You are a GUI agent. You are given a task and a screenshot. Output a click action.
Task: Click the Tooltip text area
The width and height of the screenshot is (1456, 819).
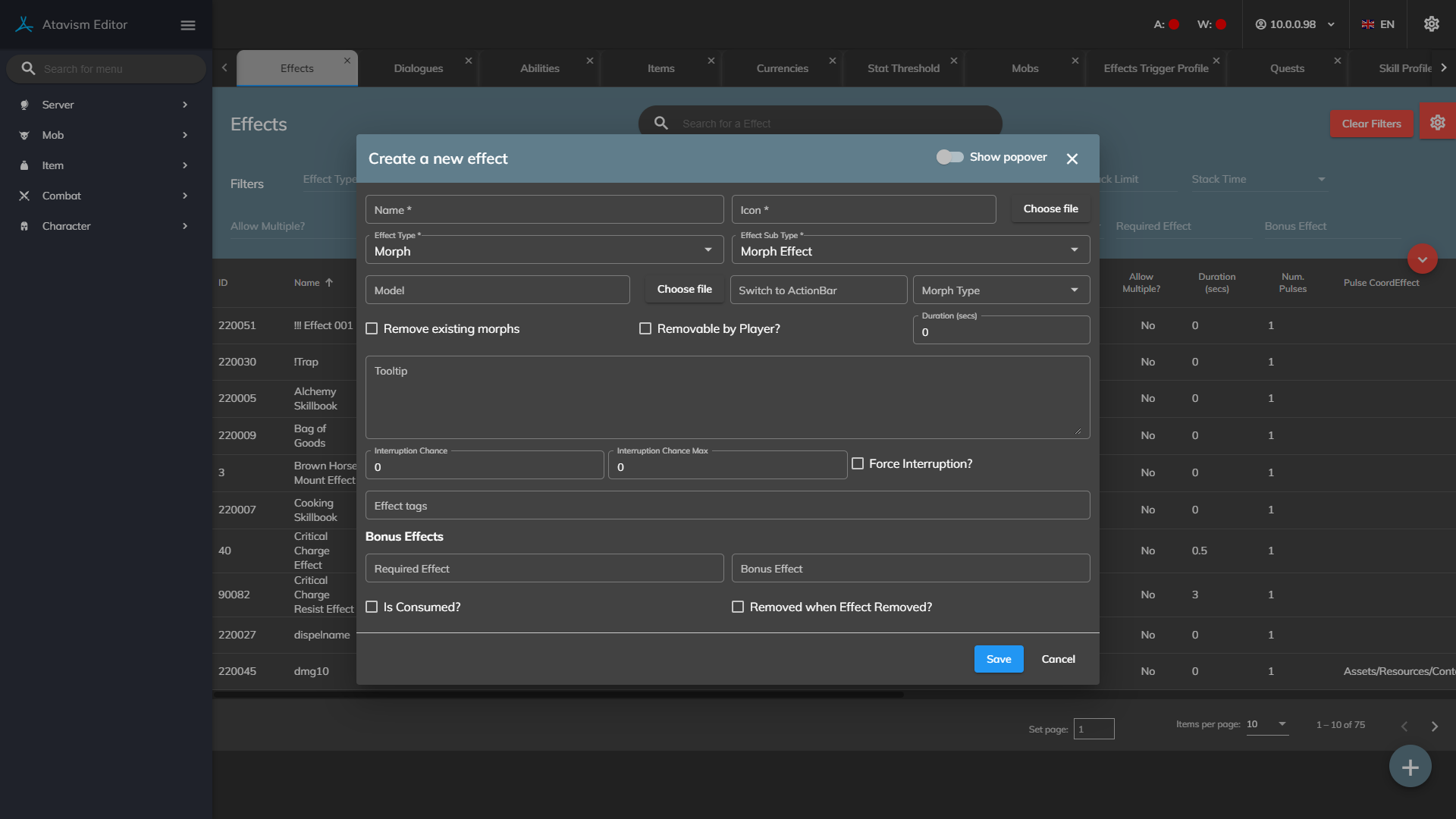726,398
